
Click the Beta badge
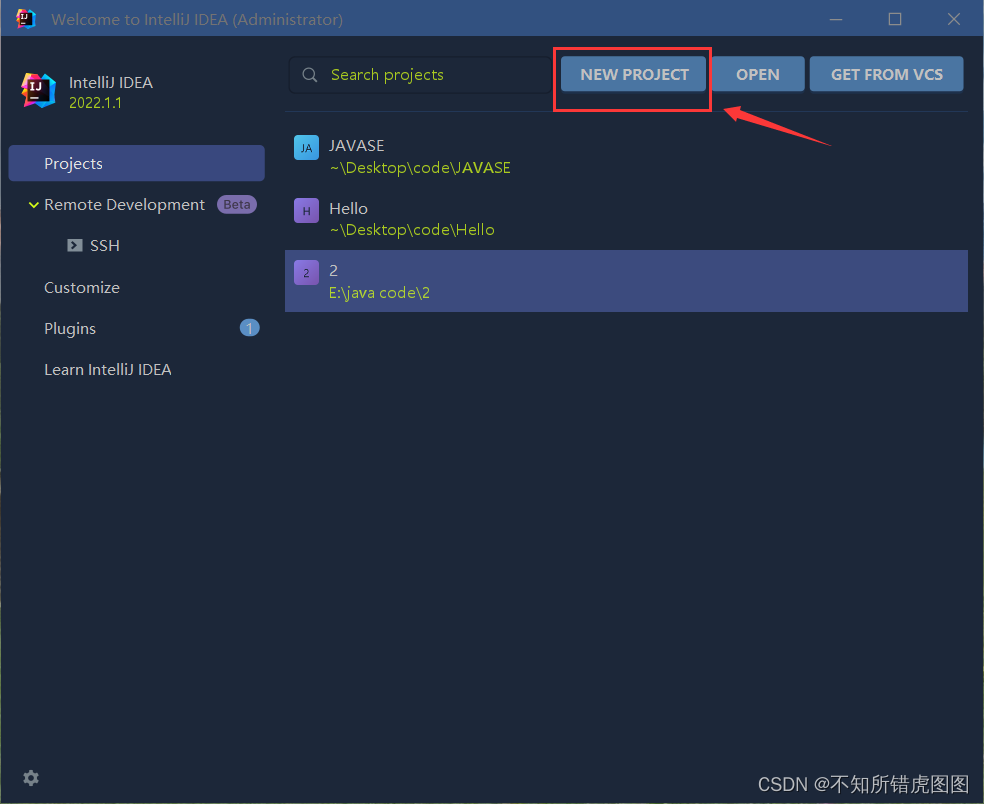click(x=237, y=205)
